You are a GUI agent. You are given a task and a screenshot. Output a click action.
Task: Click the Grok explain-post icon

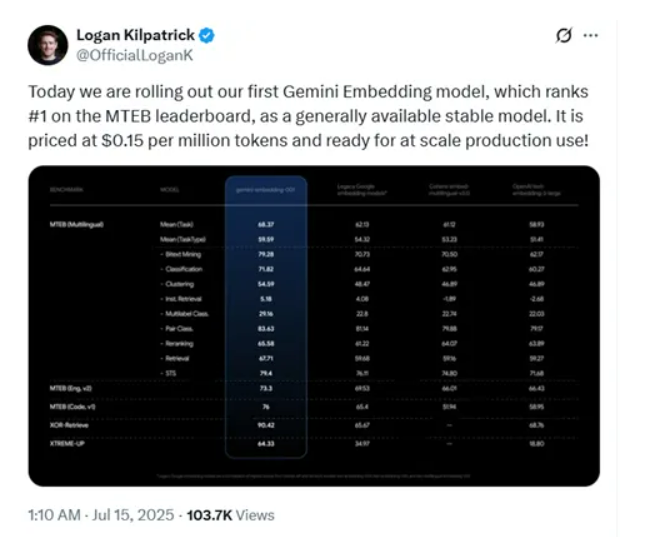tap(564, 36)
